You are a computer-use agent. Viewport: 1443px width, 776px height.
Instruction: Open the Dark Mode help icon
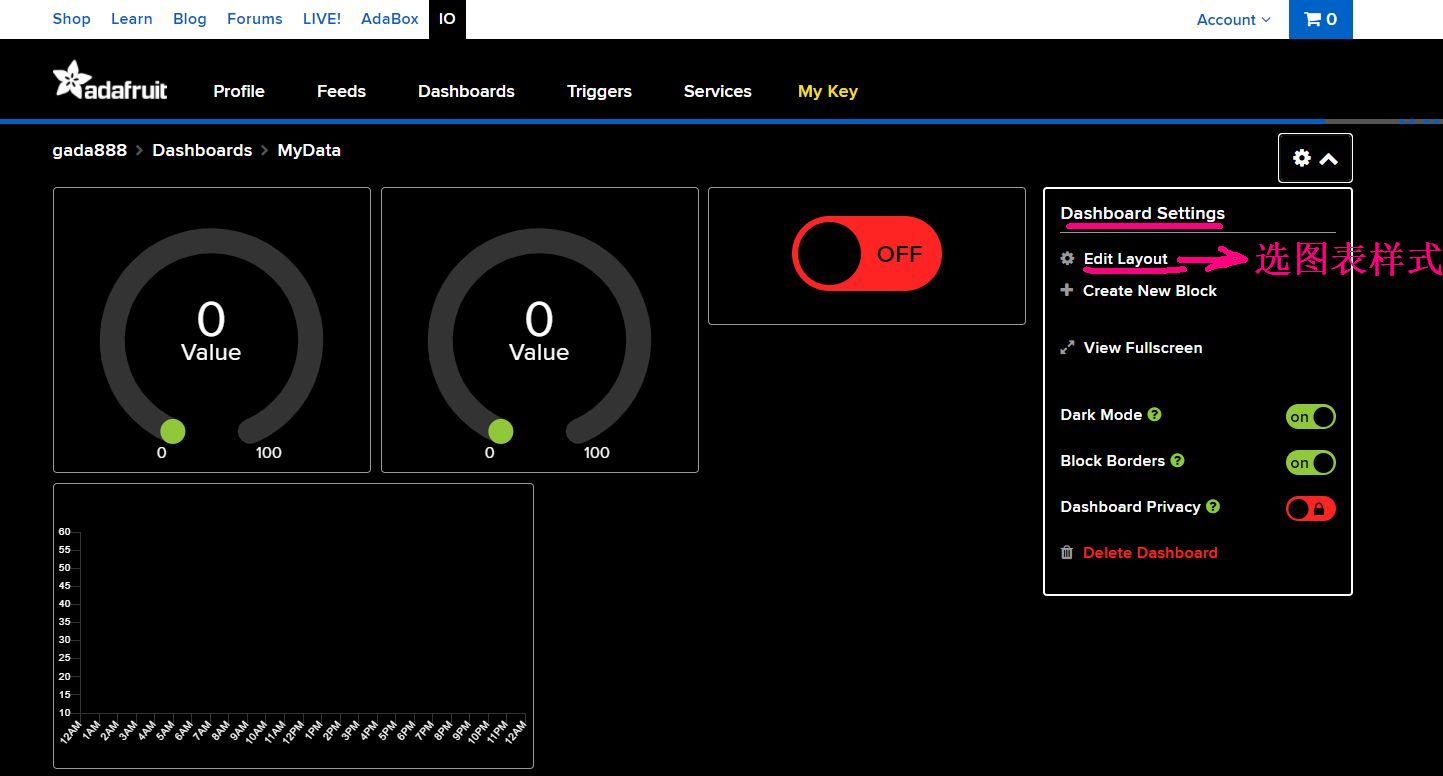[x=1154, y=415]
